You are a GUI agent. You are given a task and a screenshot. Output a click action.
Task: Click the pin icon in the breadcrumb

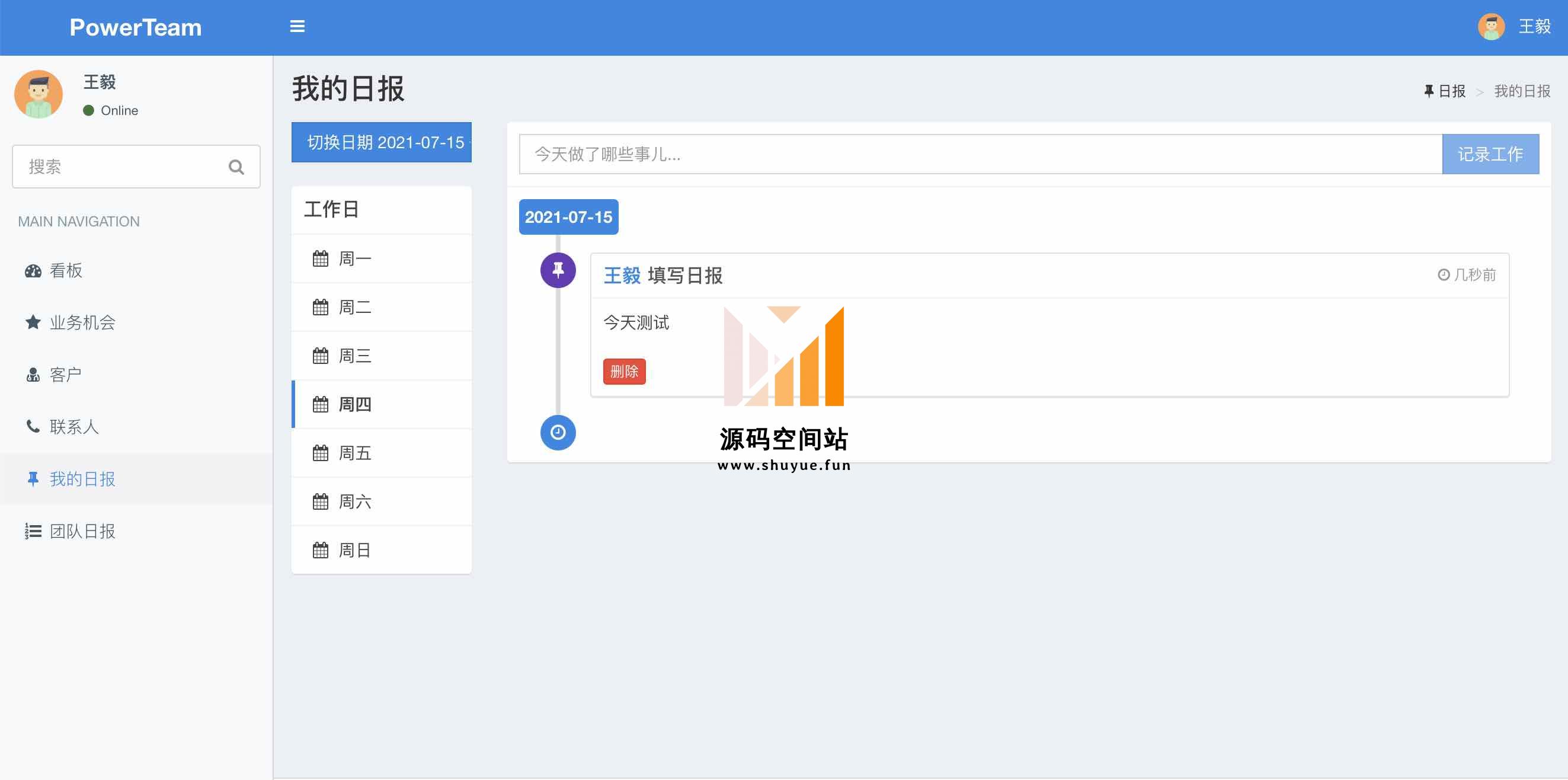(1429, 91)
